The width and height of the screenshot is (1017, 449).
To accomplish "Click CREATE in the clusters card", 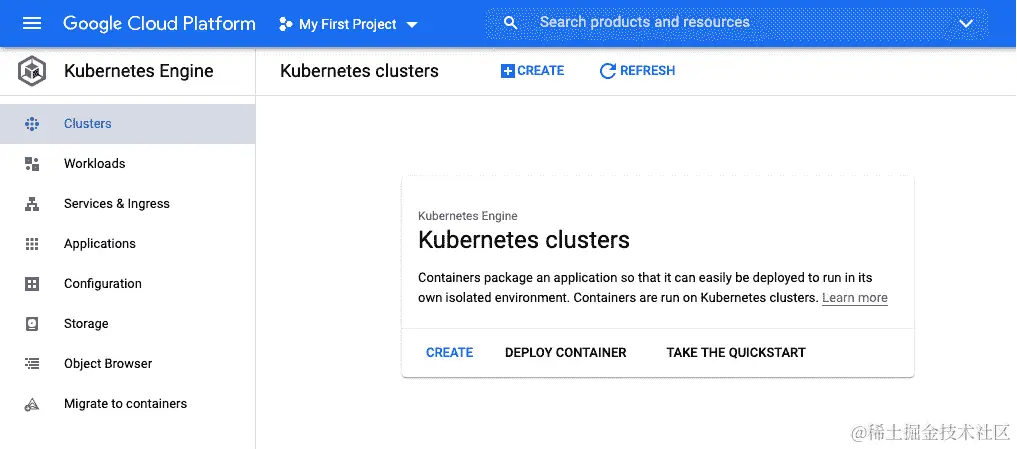I will tap(449, 352).
